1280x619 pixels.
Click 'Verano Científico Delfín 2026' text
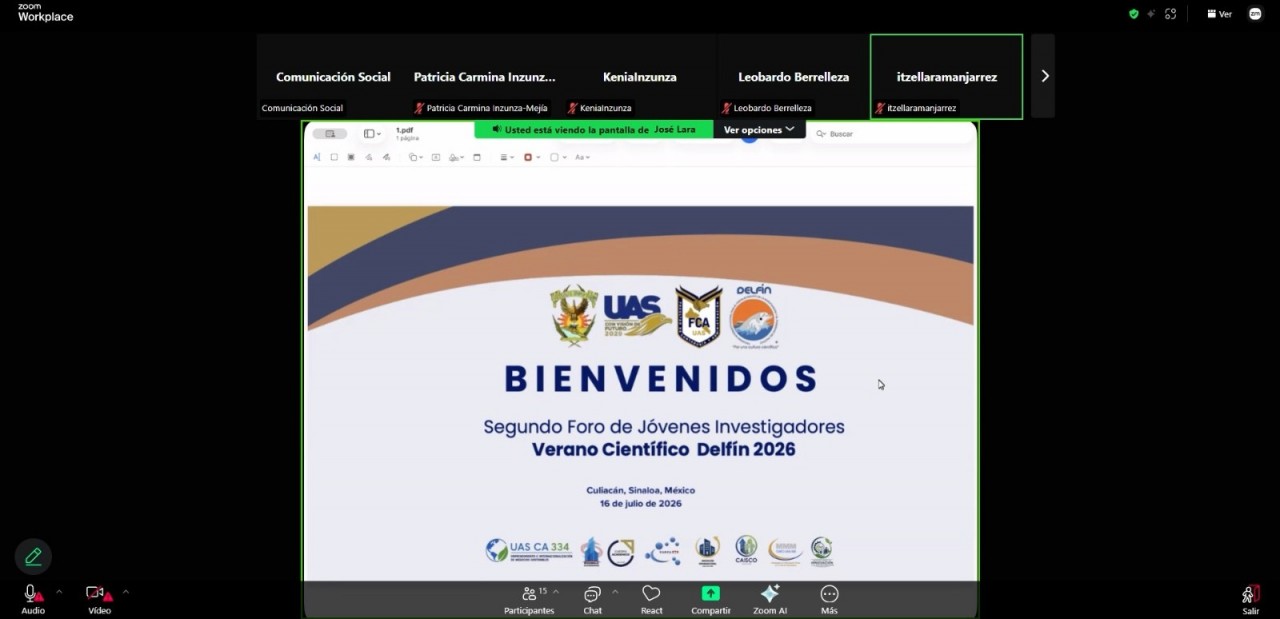point(664,449)
